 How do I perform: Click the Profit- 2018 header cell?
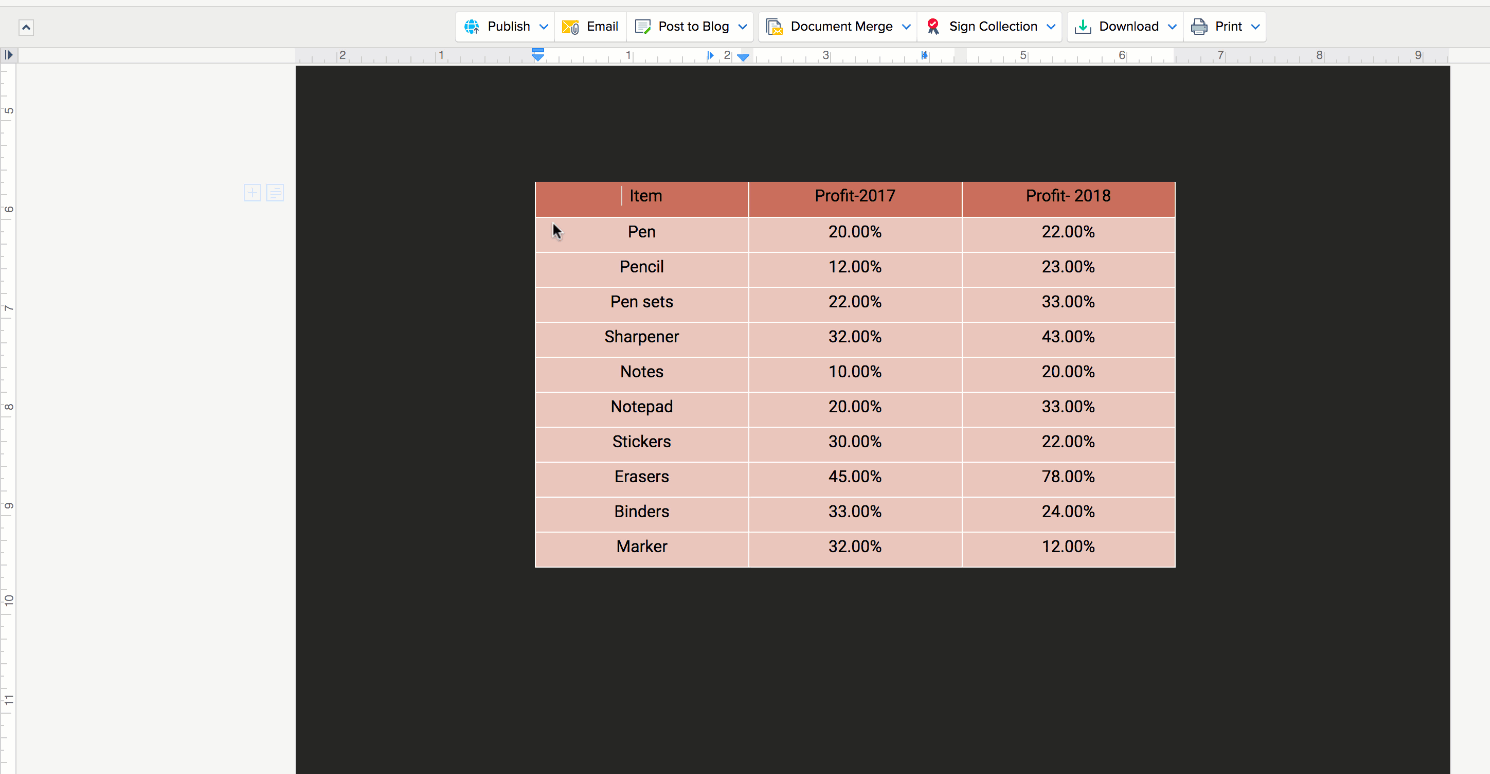(1069, 199)
